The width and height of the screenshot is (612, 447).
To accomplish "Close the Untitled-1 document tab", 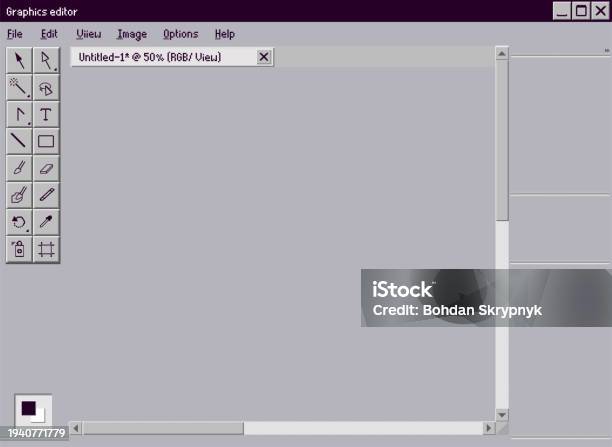I will 264,57.
